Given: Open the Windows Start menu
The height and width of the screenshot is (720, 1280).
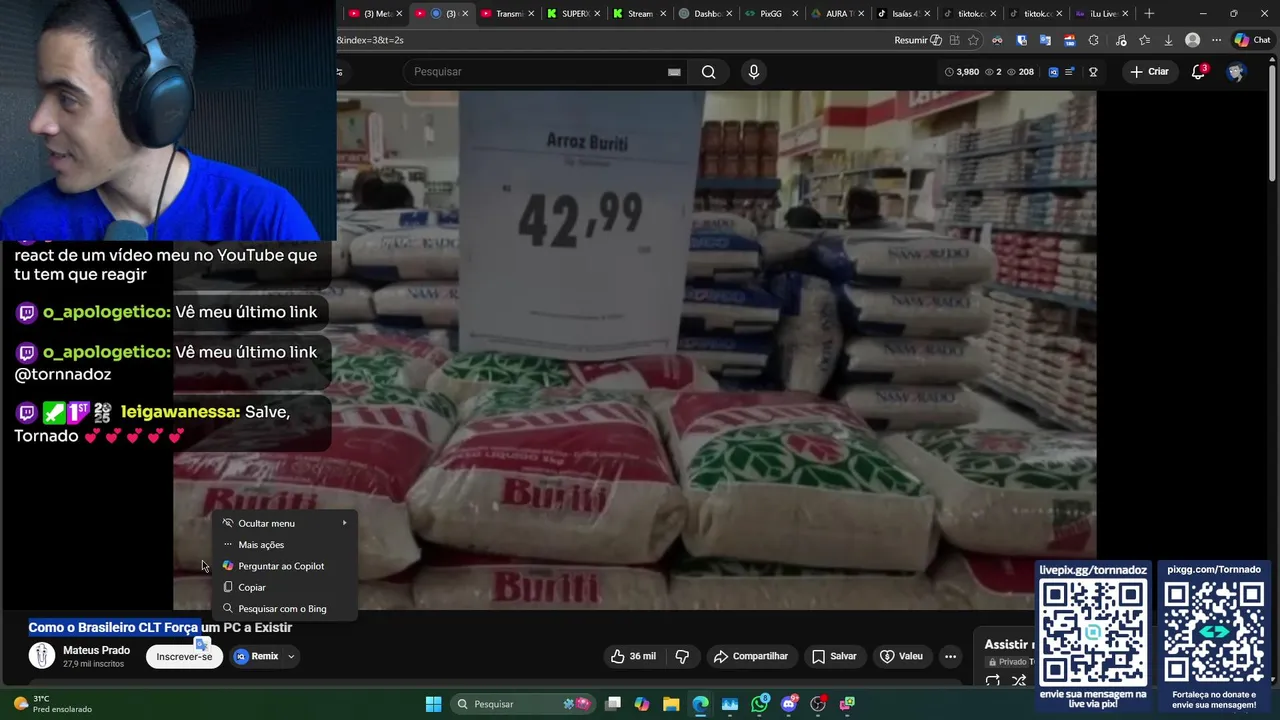Looking at the screenshot, I should tap(433, 704).
